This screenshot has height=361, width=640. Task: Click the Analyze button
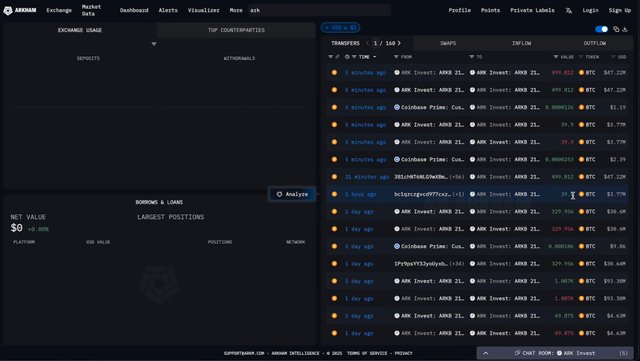click(x=292, y=194)
